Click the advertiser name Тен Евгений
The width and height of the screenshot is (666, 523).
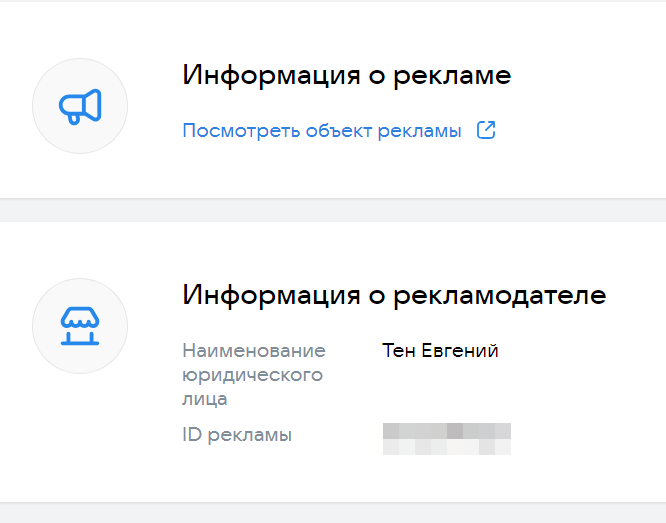pos(440,351)
